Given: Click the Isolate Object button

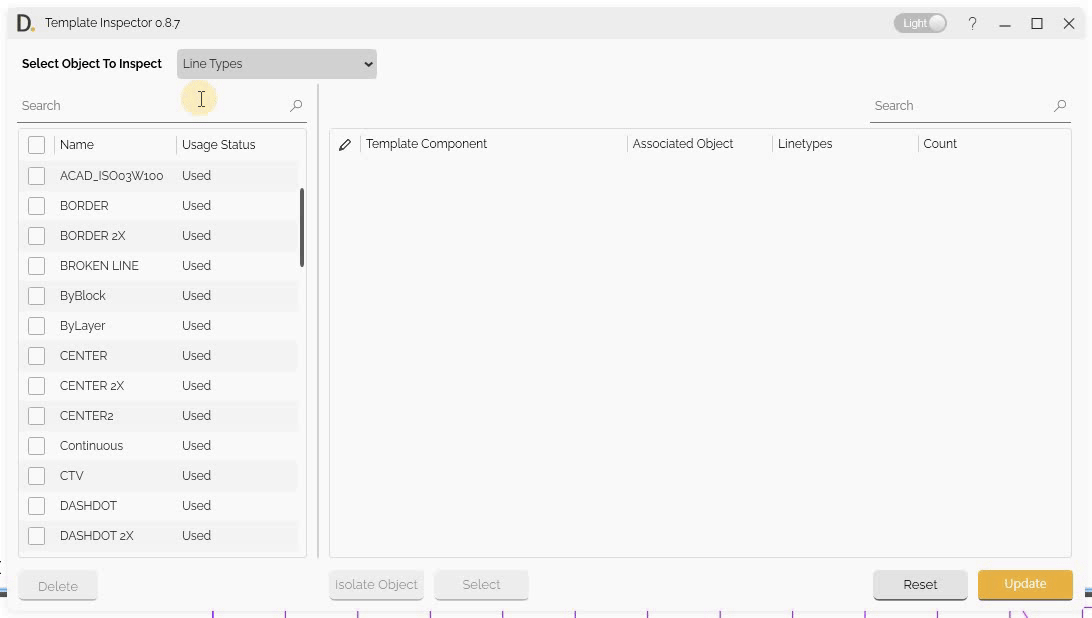Looking at the screenshot, I should (376, 584).
